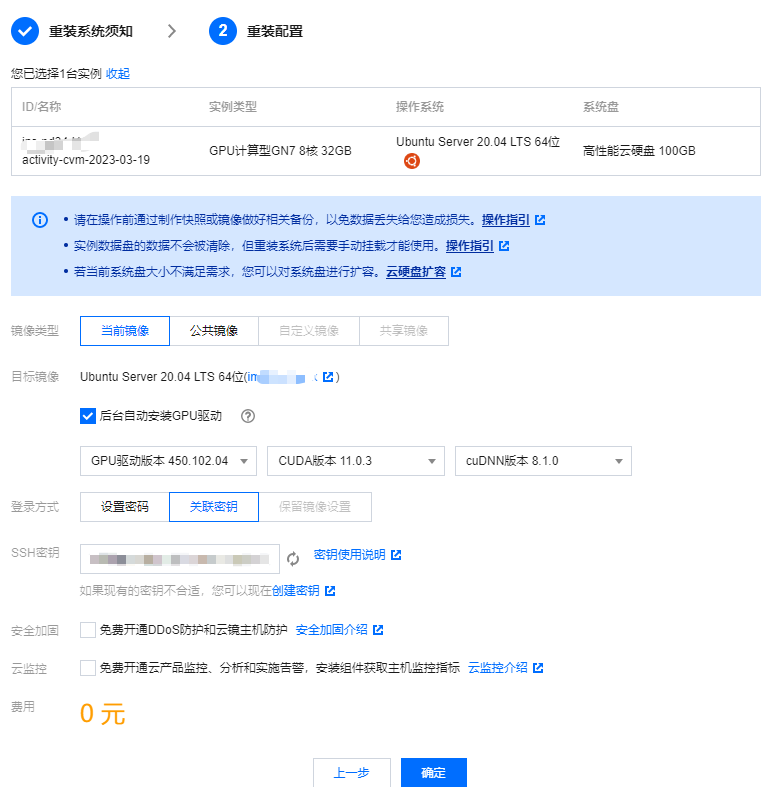Open cuDNN版本 8.1.0 dropdown
Viewport: 765px width, 787px height.
[x=543, y=461]
